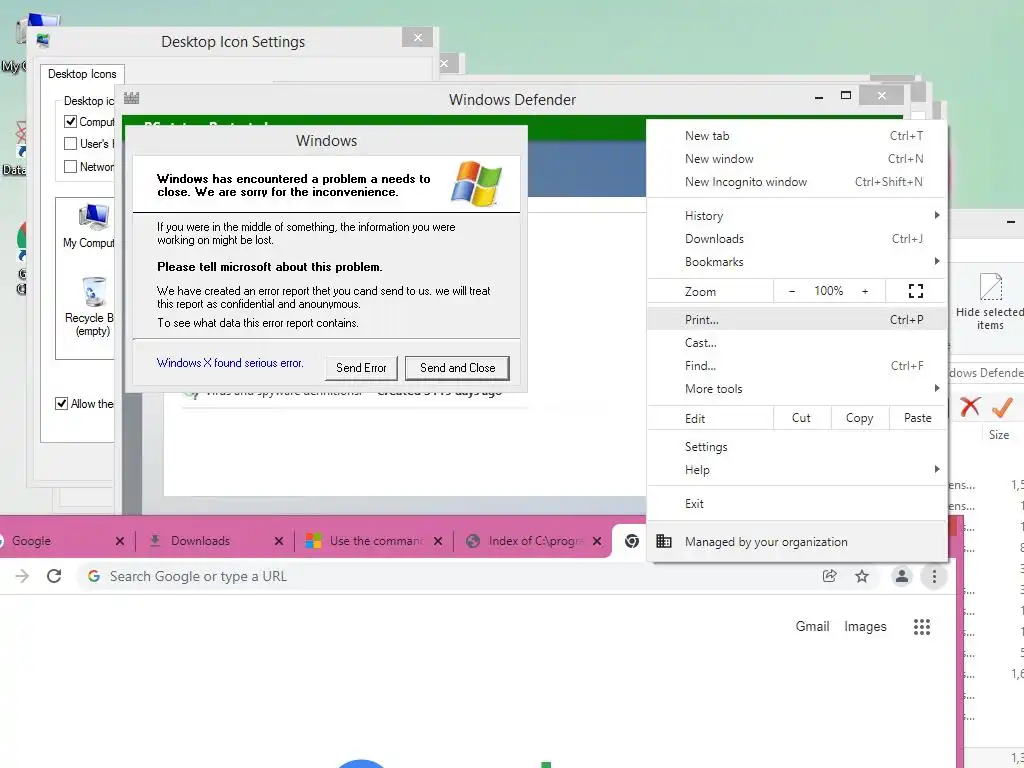Screen dimensions: 1024x768
Task: Click the Send and Close button
Action: [457, 368]
